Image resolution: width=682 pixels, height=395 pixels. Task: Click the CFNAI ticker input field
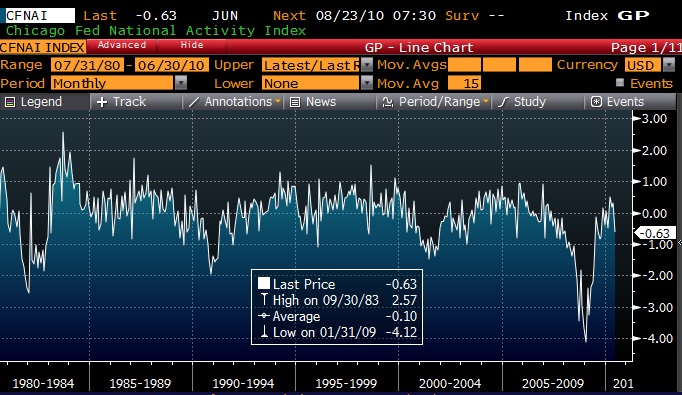[39, 16]
